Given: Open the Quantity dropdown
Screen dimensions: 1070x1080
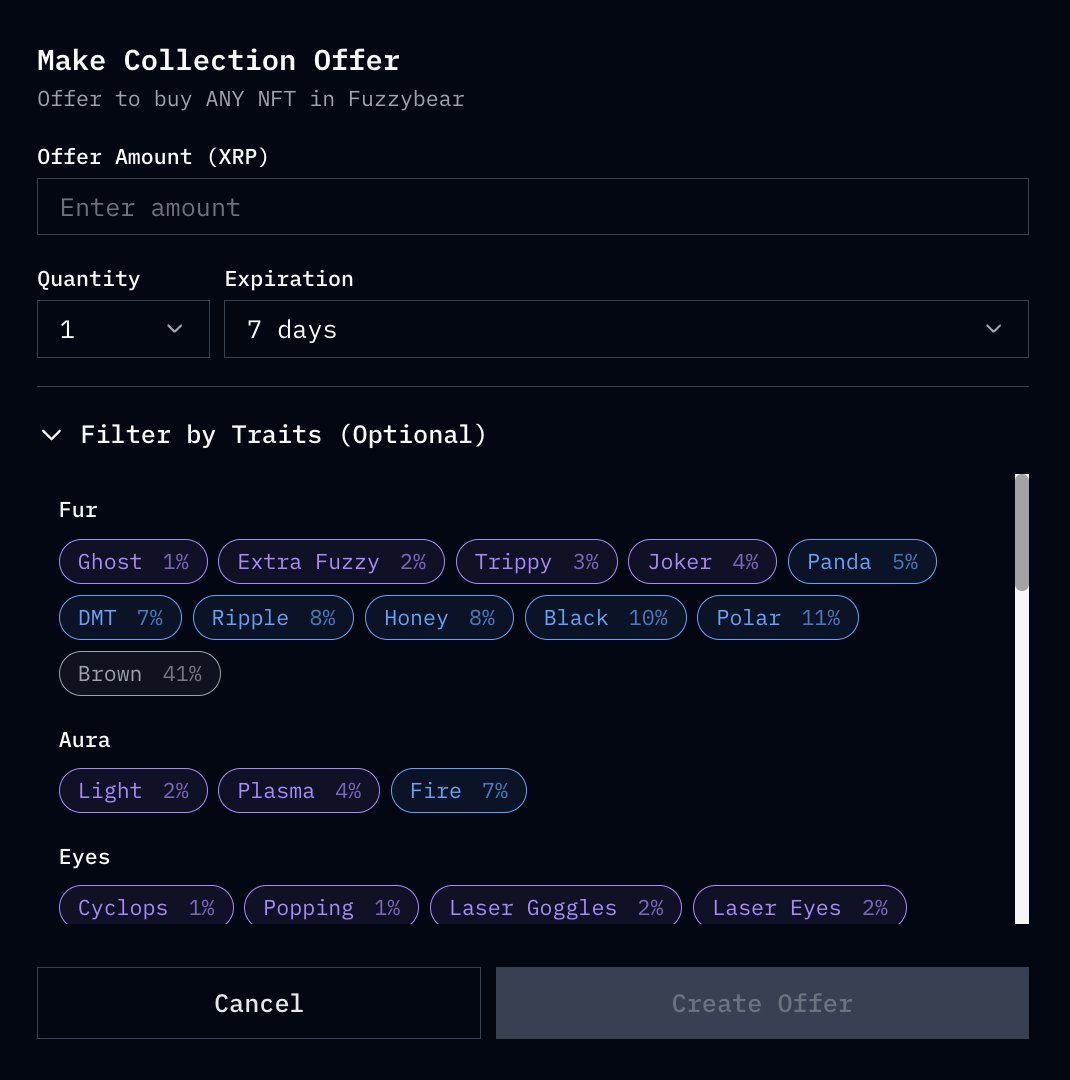Looking at the screenshot, I should click(123, 329).
